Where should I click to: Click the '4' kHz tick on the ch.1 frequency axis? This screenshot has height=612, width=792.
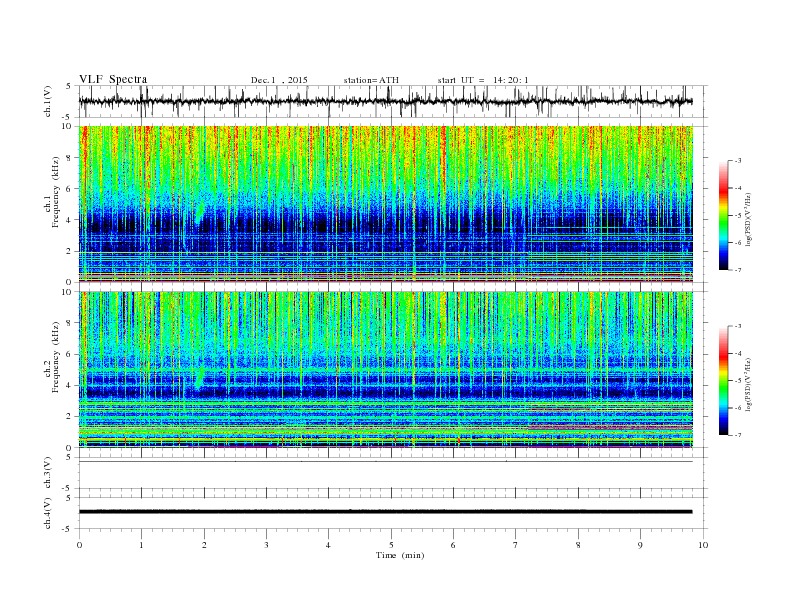70,220
